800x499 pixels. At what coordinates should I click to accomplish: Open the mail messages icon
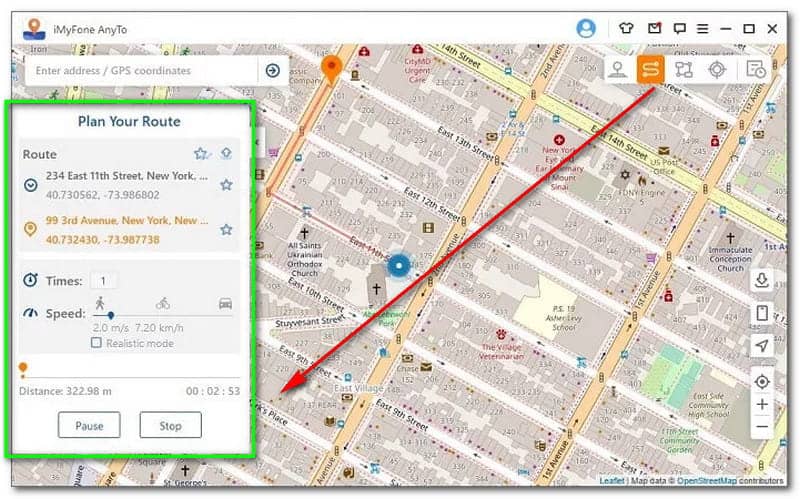pos(654,28)
